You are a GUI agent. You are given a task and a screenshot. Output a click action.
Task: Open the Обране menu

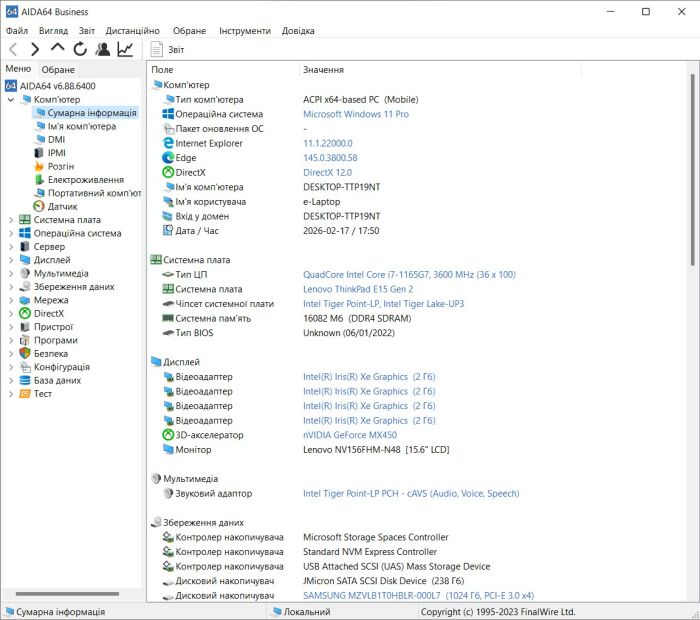click(x=189, y=31)
